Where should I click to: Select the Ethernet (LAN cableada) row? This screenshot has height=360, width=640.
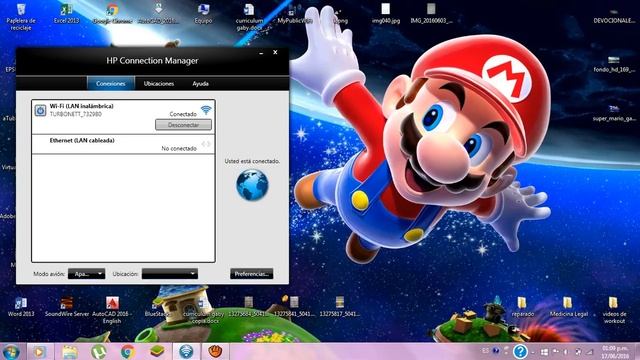123,144
